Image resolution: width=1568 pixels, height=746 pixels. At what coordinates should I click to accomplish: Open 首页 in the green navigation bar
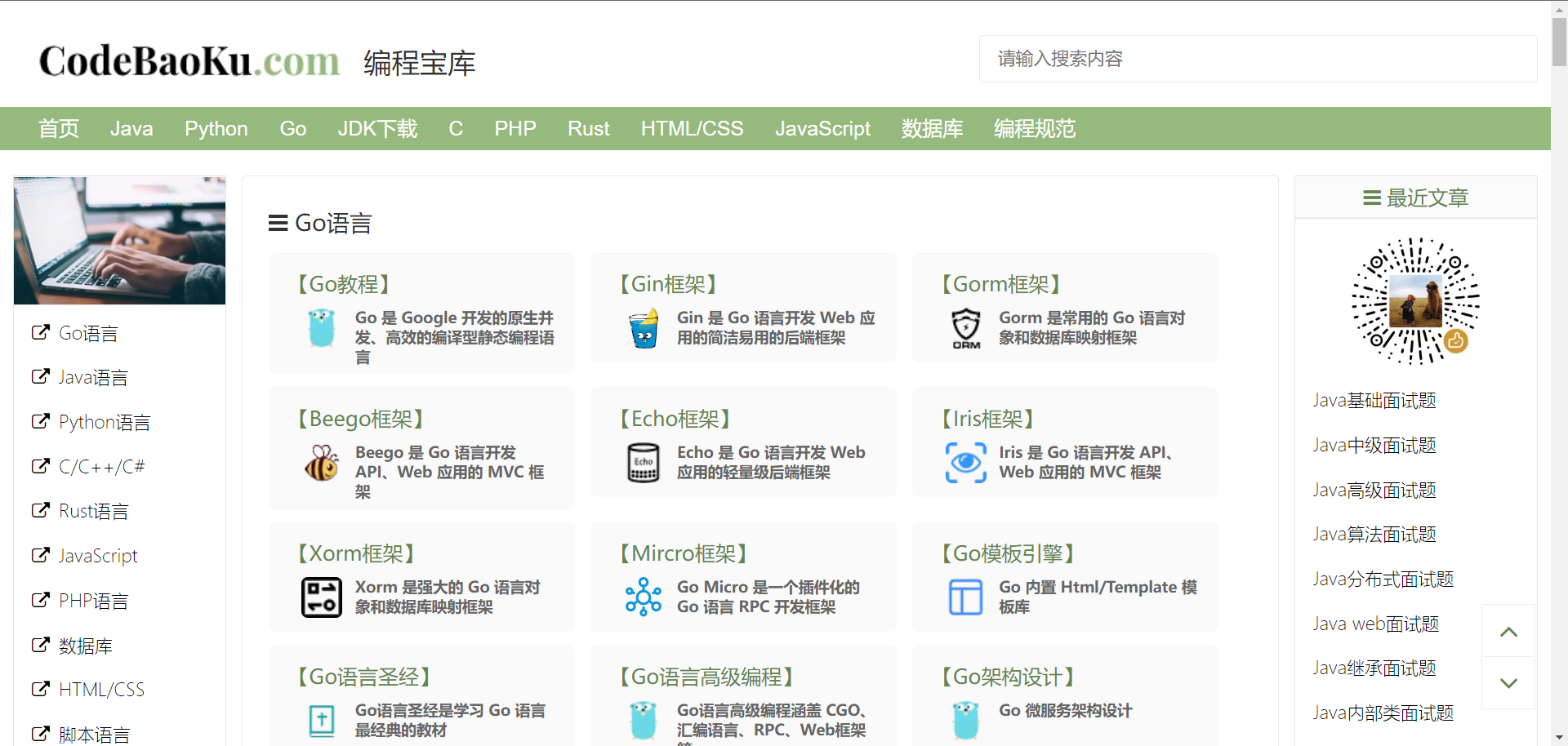click(59, 128)
